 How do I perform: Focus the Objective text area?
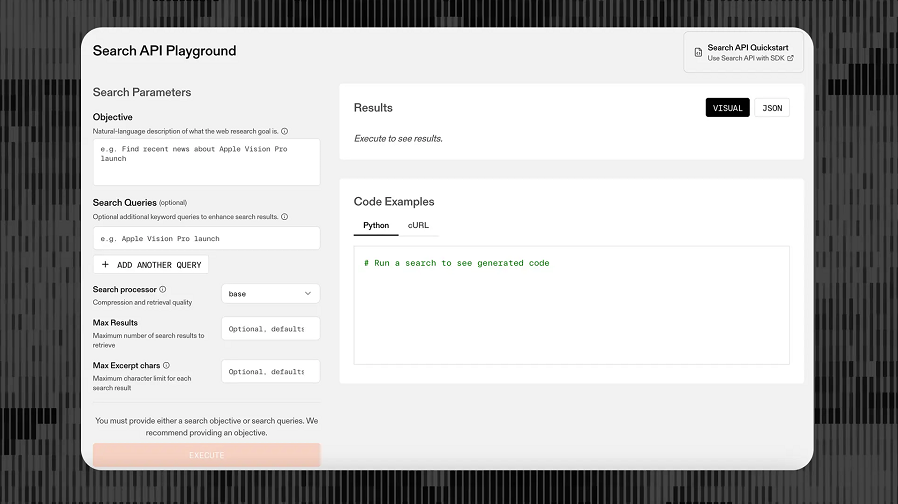(207, 162)
